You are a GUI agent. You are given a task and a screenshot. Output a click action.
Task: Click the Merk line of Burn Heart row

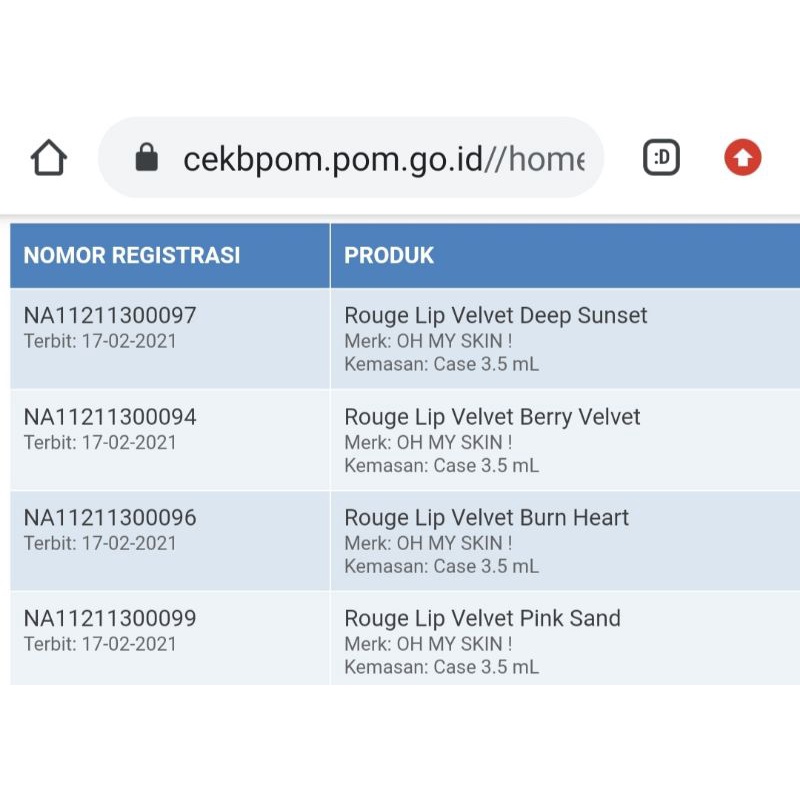(x=428, y=543)
